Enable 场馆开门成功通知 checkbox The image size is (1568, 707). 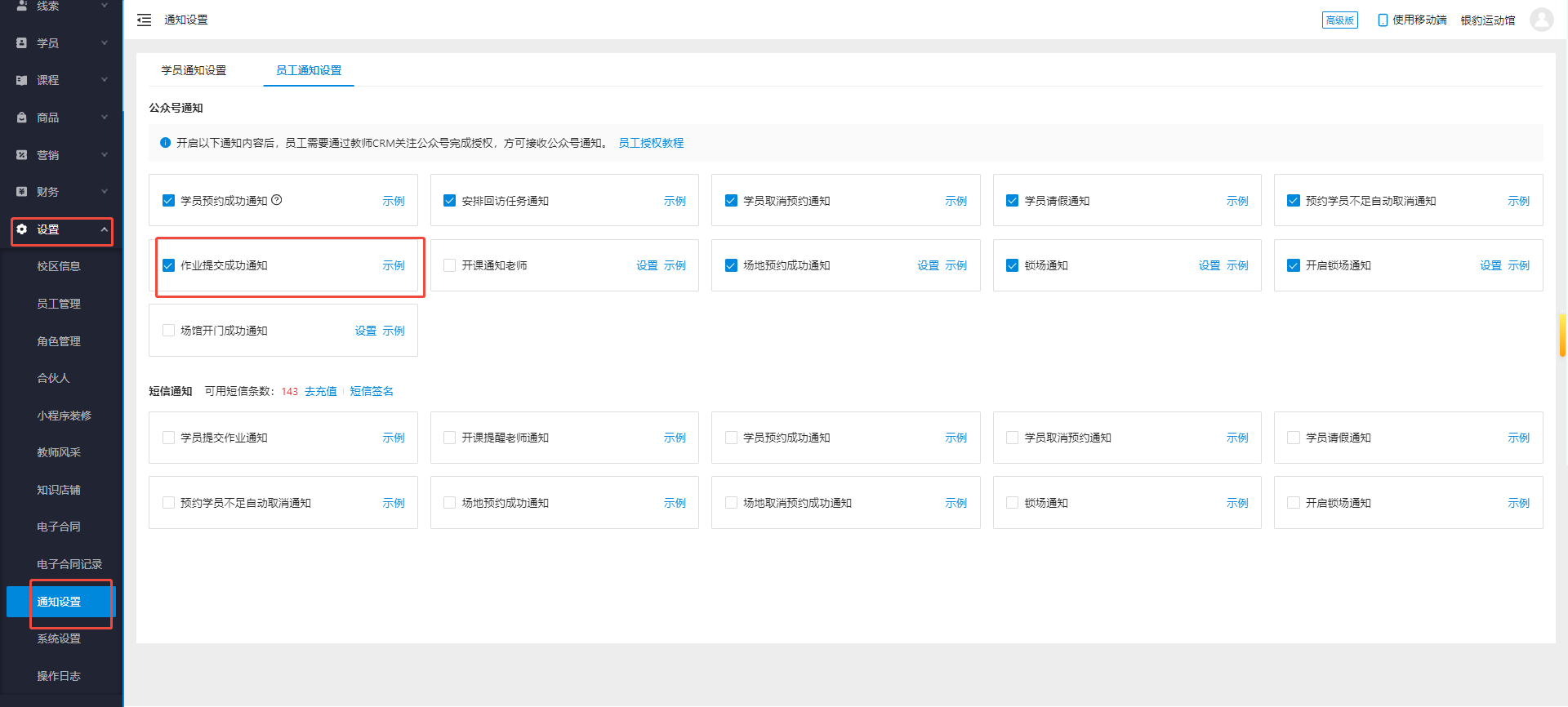click(168, 331)
